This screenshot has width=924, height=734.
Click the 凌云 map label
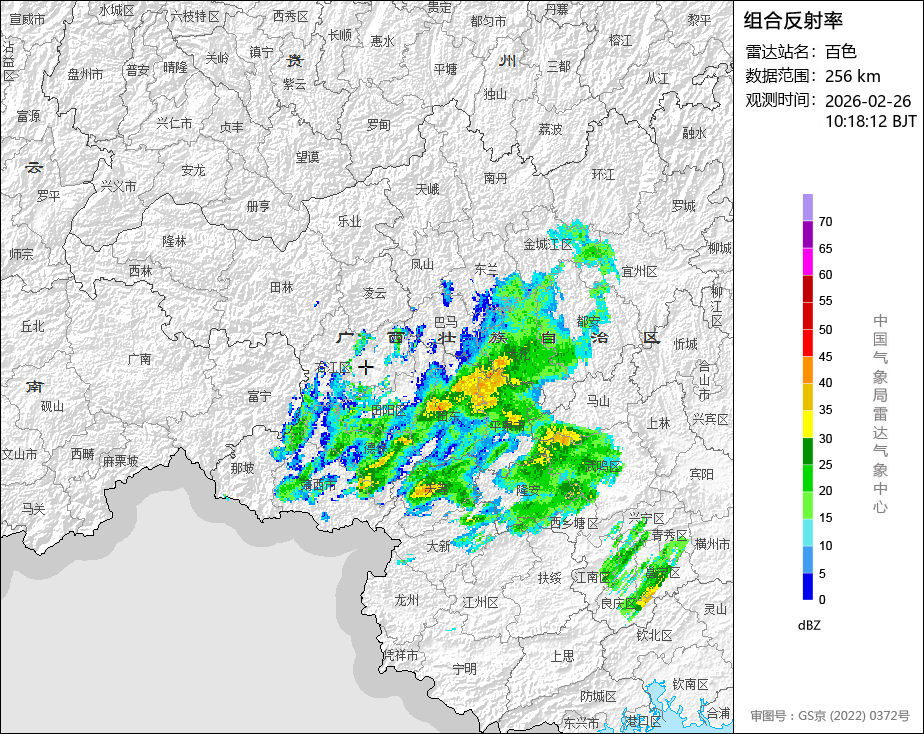click(374, 293)
